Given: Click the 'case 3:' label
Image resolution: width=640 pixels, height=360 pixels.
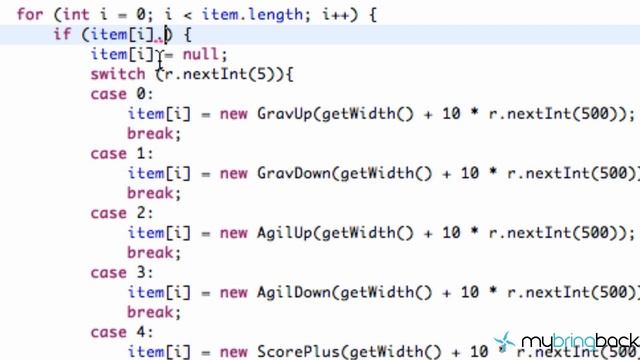Looking at the screenshot, I should (122, 273).
